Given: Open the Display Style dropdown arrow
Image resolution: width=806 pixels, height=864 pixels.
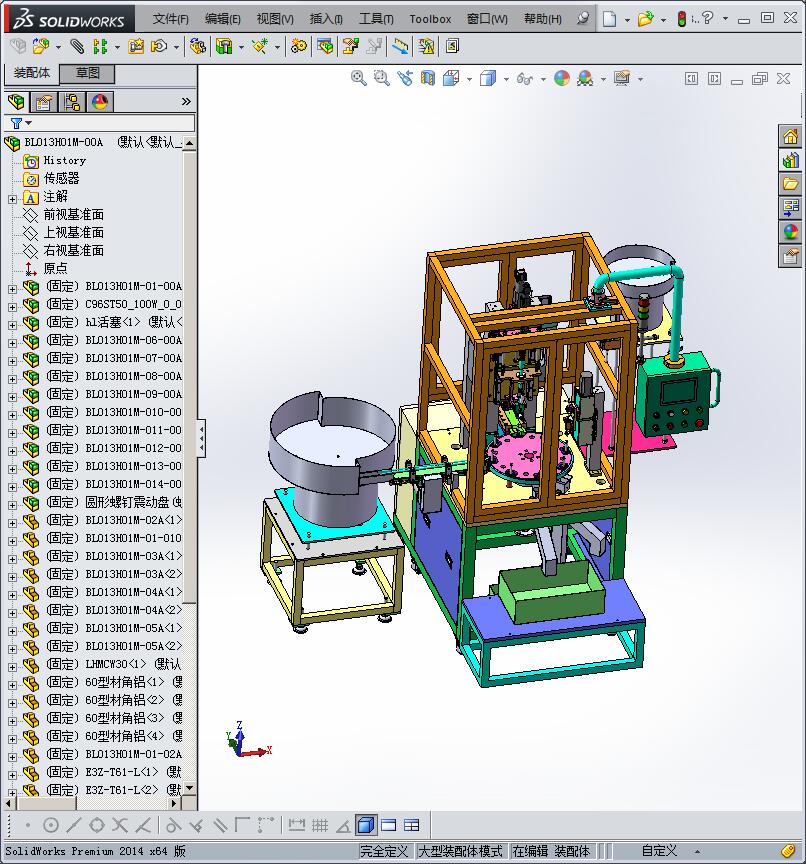Looking at the screenshot, I should [506, 79].
